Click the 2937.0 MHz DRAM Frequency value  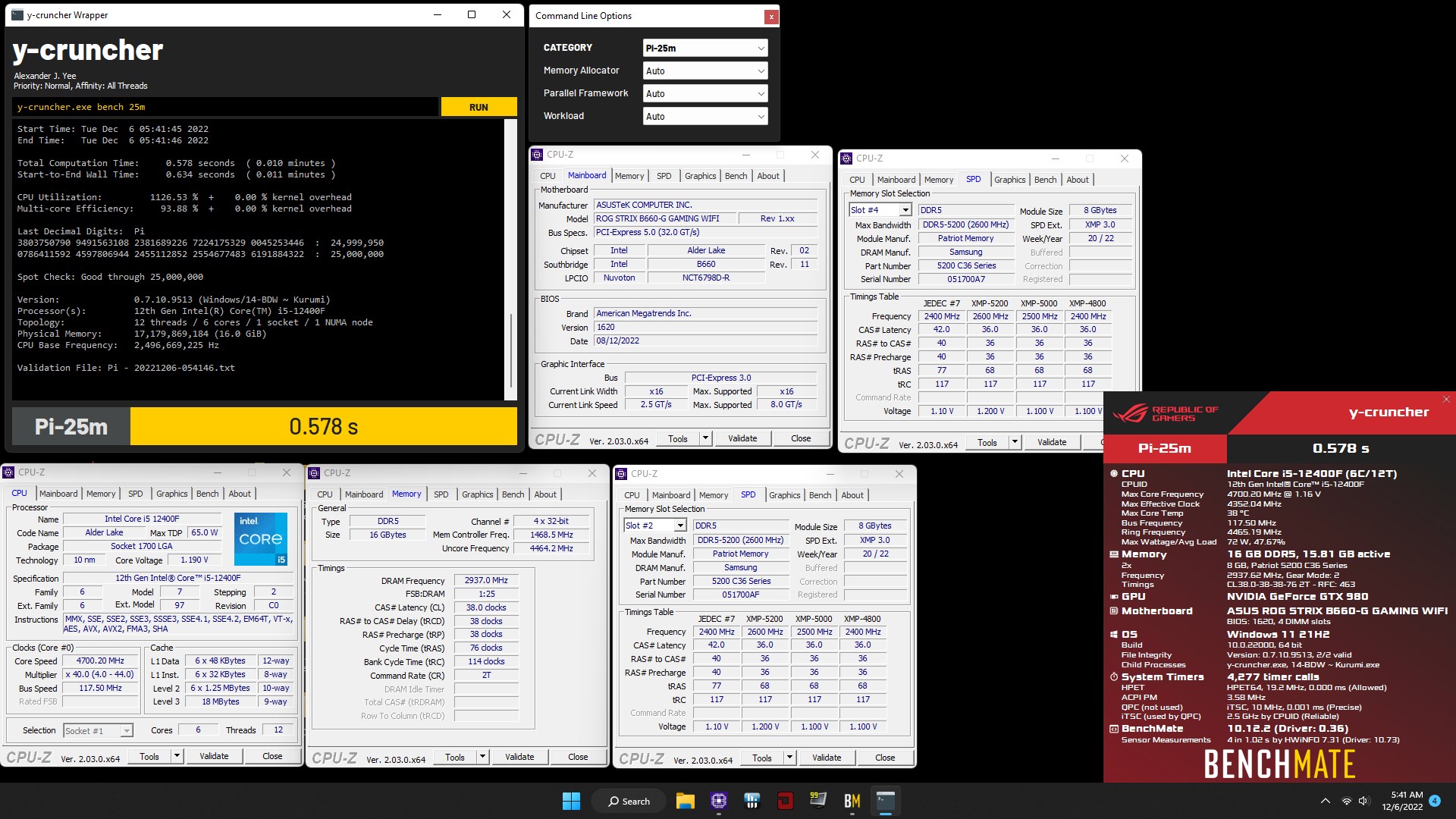(x=486, y=580)
